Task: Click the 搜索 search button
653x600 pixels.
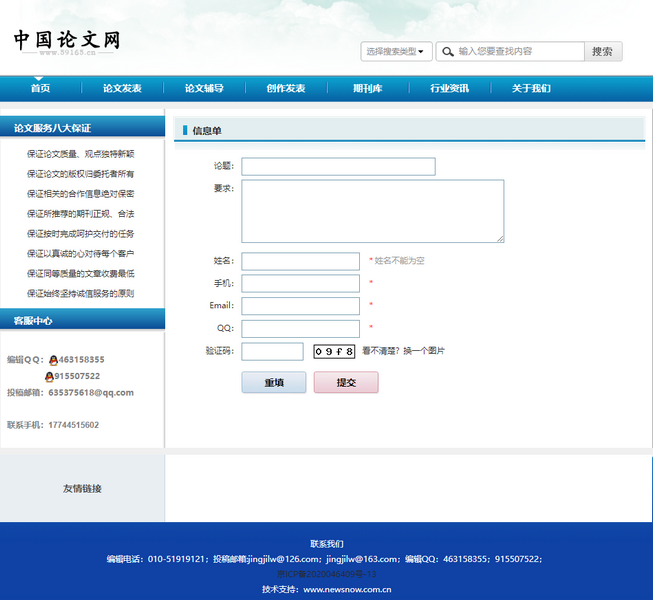Action: coord(603,51)
